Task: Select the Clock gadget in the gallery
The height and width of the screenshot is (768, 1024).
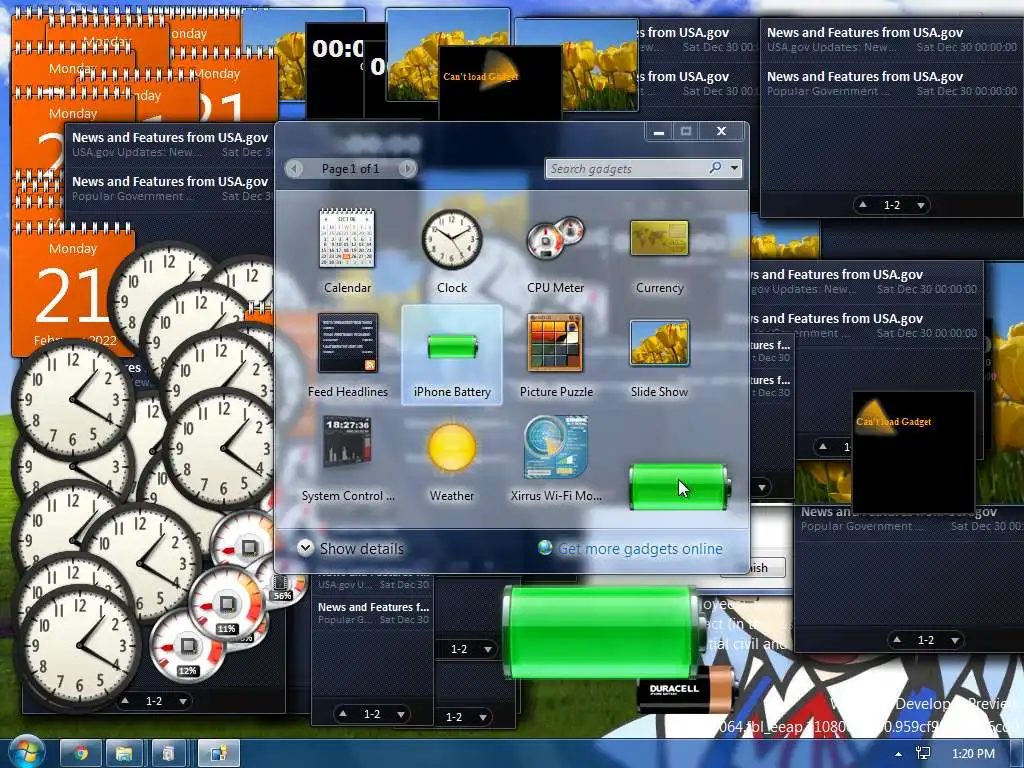Action: click(x=451, y=251)
